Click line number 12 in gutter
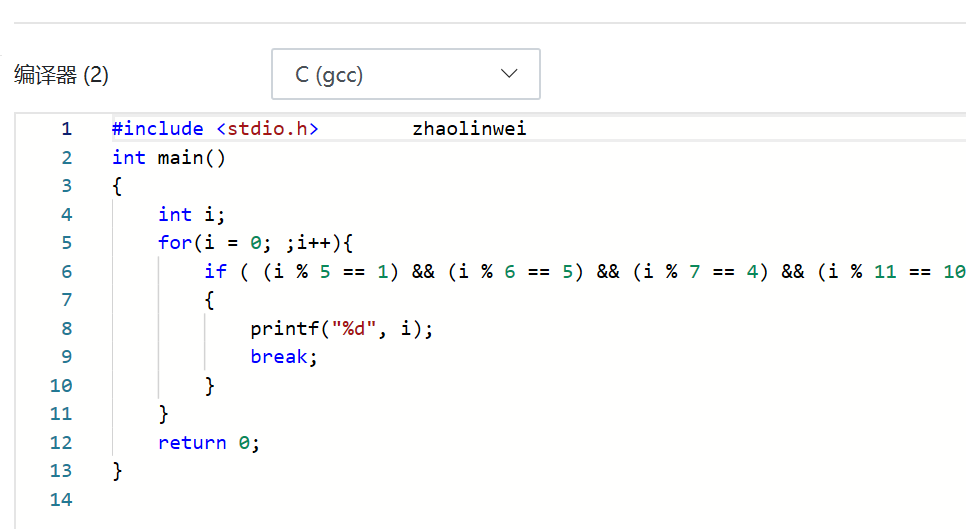 click(x=61, y=443)
